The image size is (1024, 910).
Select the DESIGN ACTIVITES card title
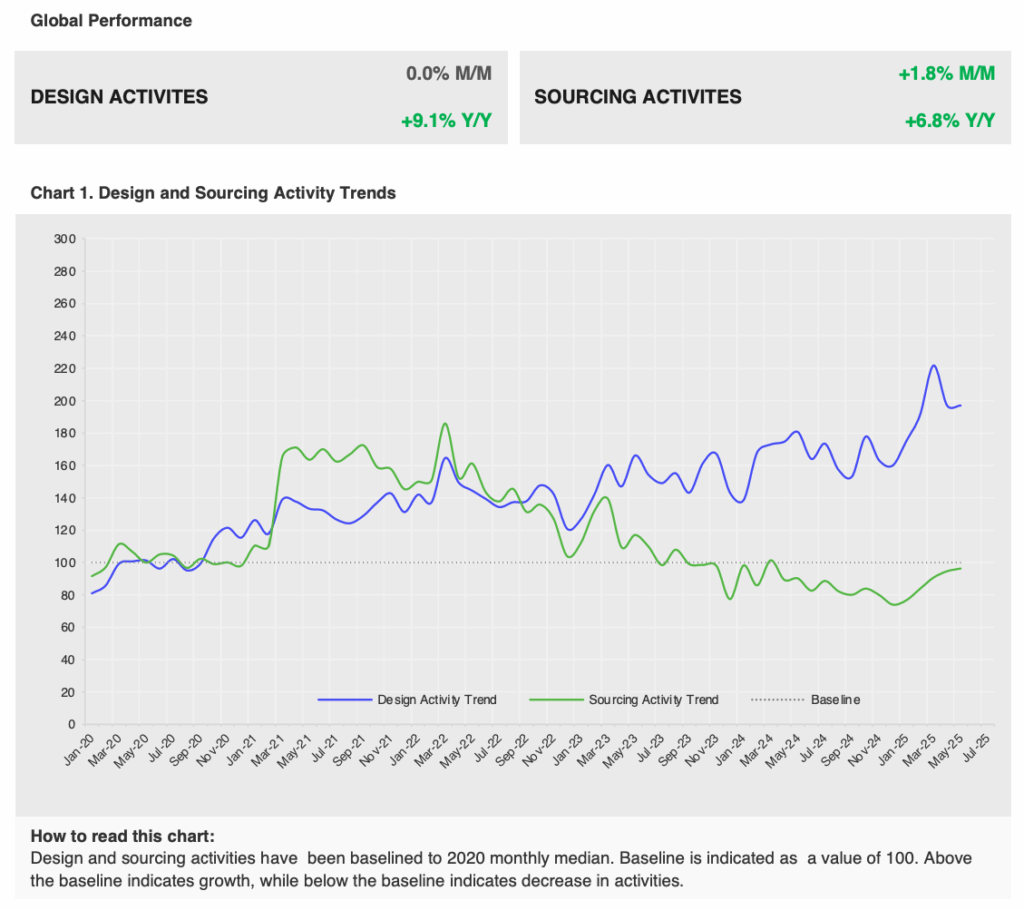coord(120,97)
